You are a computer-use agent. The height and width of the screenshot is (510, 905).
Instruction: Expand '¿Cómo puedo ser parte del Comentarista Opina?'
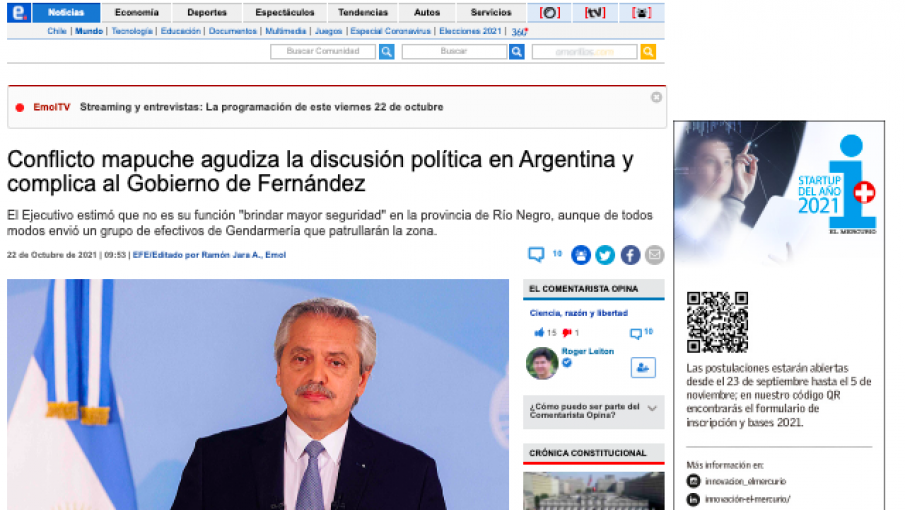[652, 408]
